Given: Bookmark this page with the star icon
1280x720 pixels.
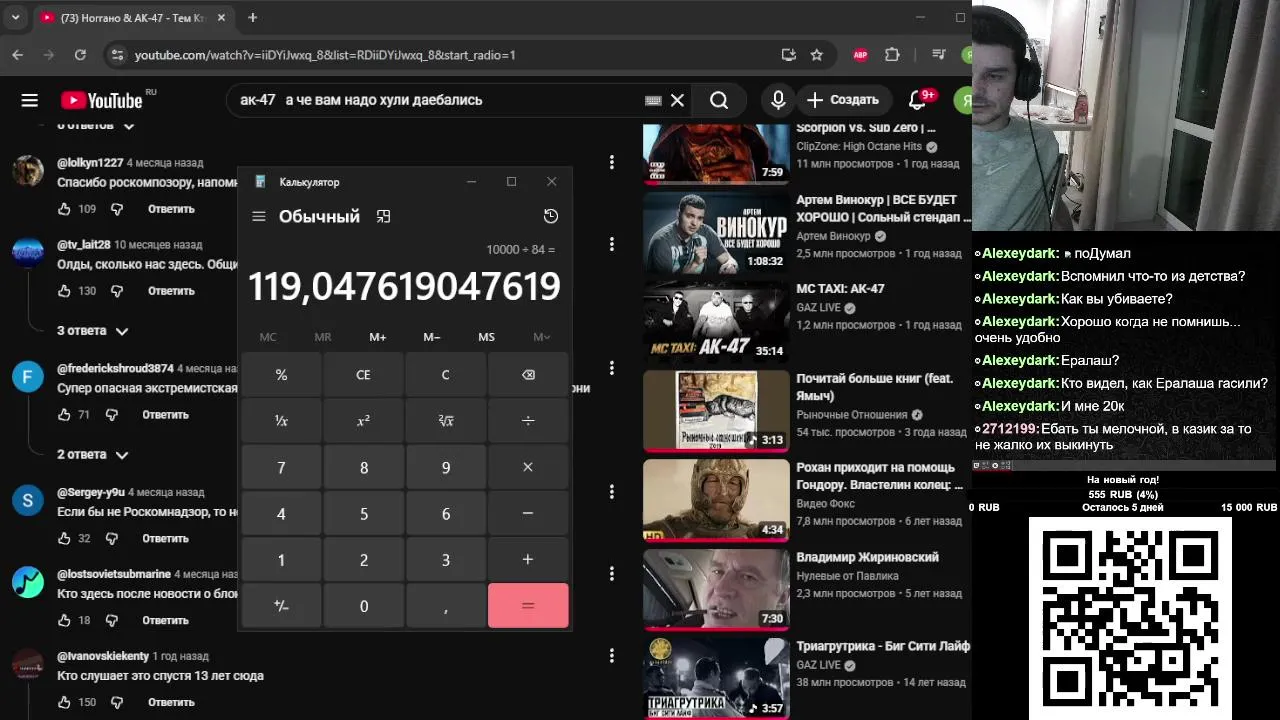Looking at the screenshot, I should pos(817,55).
